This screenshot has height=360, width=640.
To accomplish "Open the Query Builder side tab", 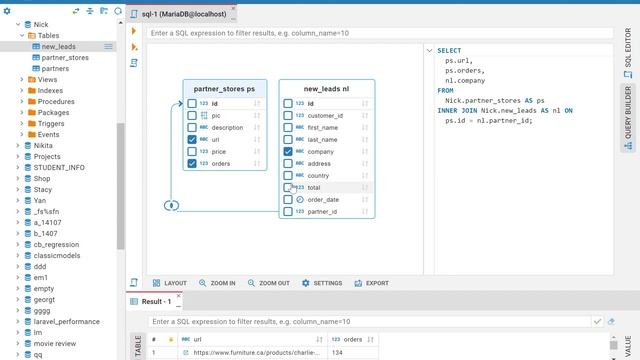I will 628,118.
